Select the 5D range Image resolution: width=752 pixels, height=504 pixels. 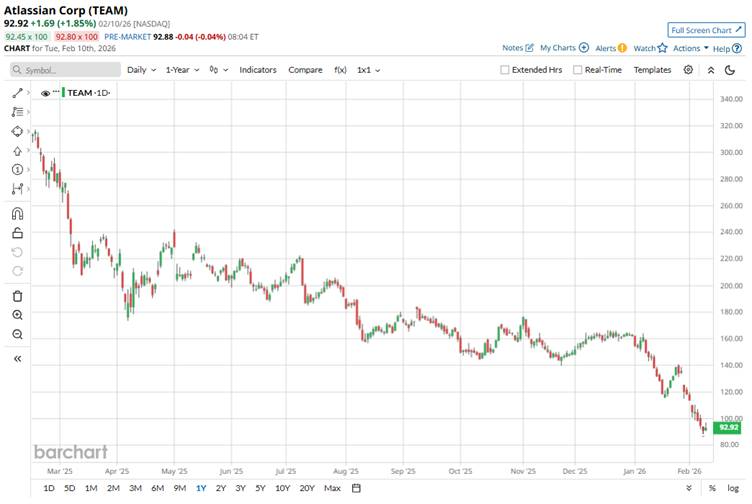(70, 488)
